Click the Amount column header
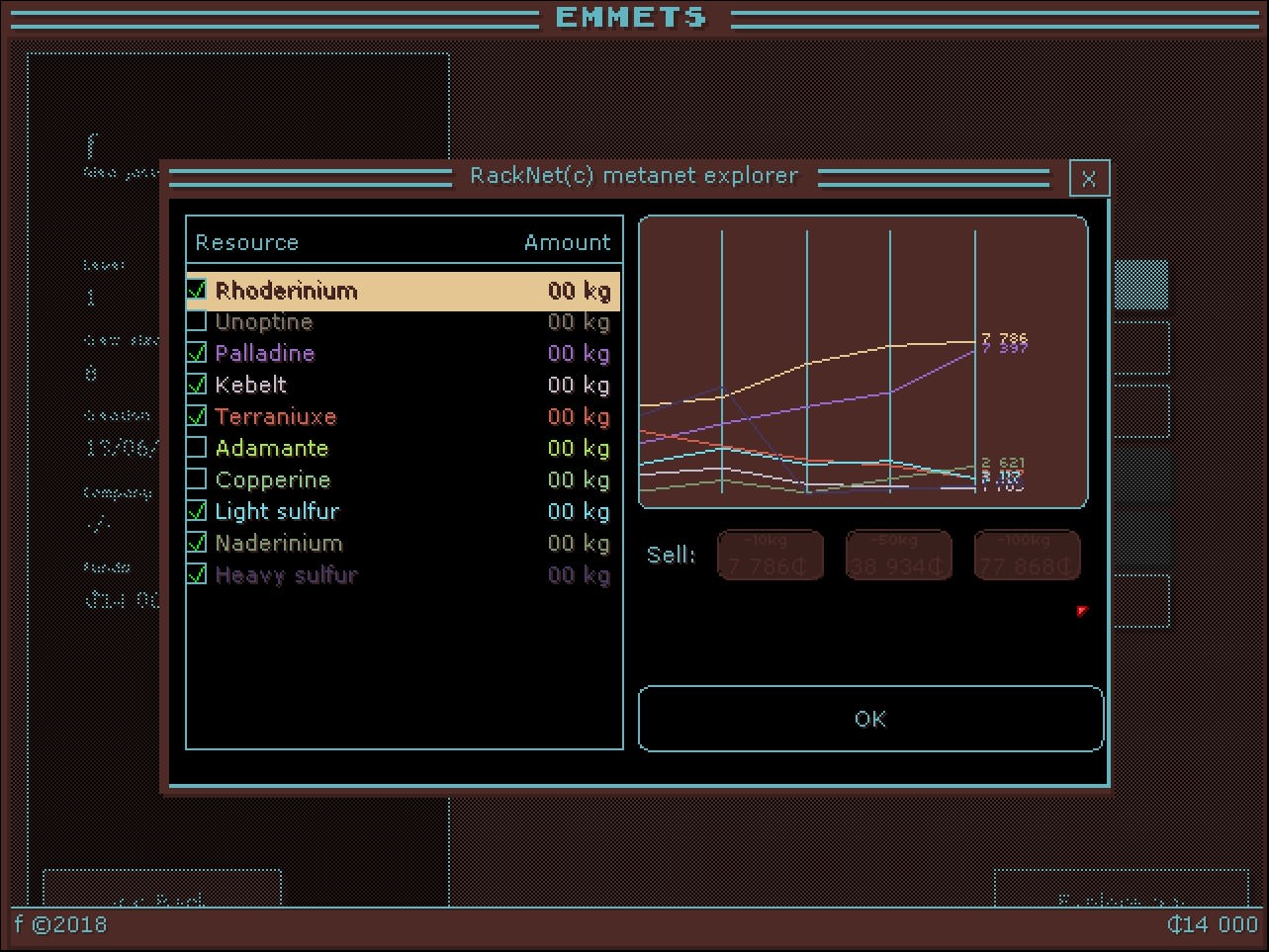The width and height of the screenshot is (1269, 952). 567,243
